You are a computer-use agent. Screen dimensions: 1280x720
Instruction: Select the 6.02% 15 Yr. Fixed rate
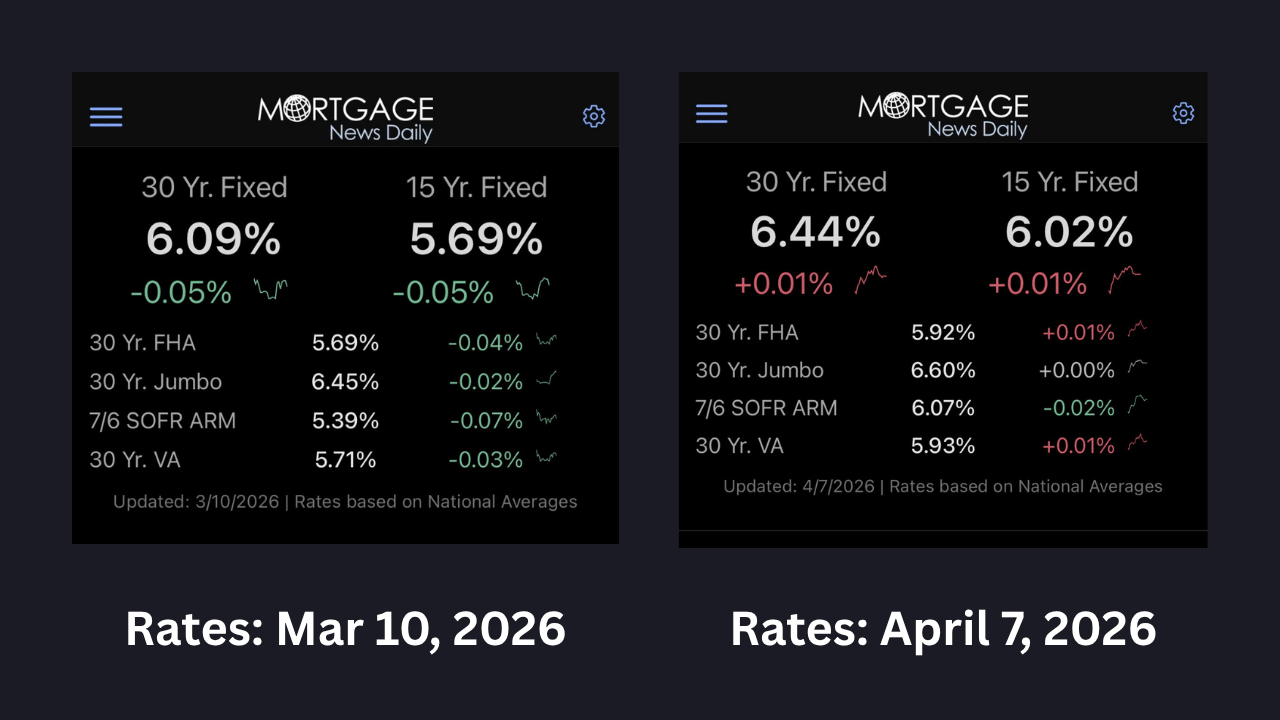[1069, 234]
